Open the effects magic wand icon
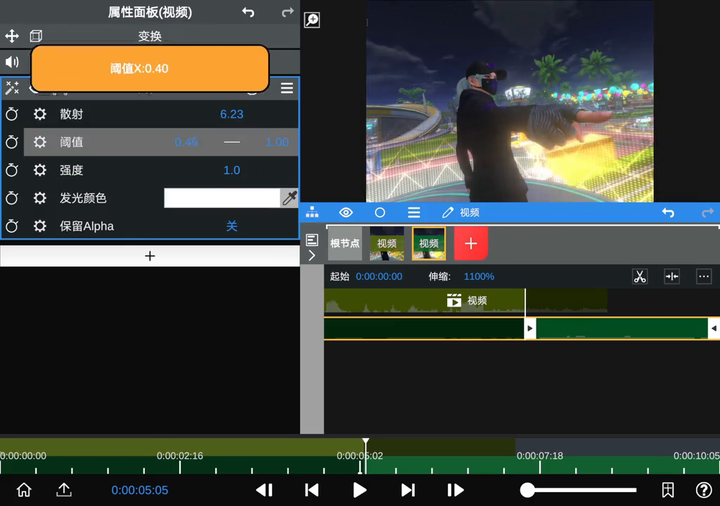This screenshot has width=720, height=506. pyautogui.click(x=12, y=88)
